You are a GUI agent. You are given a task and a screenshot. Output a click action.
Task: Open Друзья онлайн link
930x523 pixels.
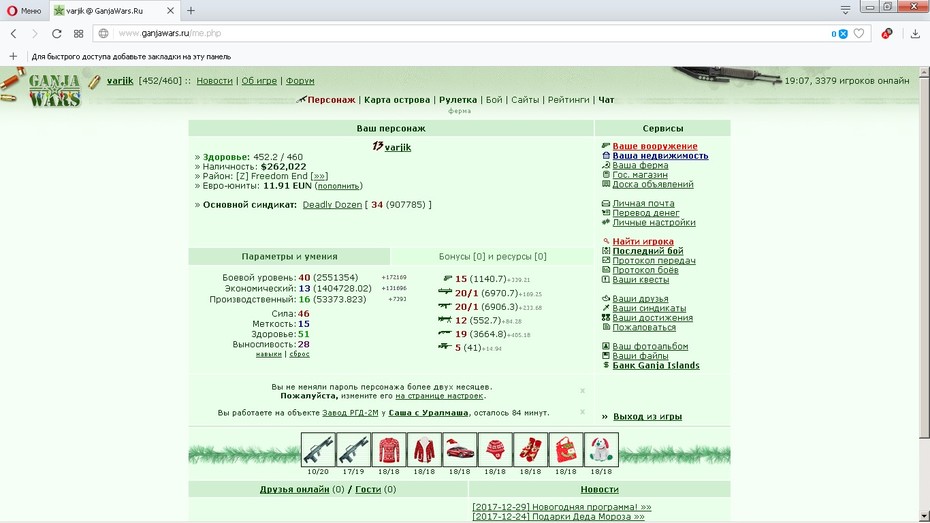coord(294,489)
